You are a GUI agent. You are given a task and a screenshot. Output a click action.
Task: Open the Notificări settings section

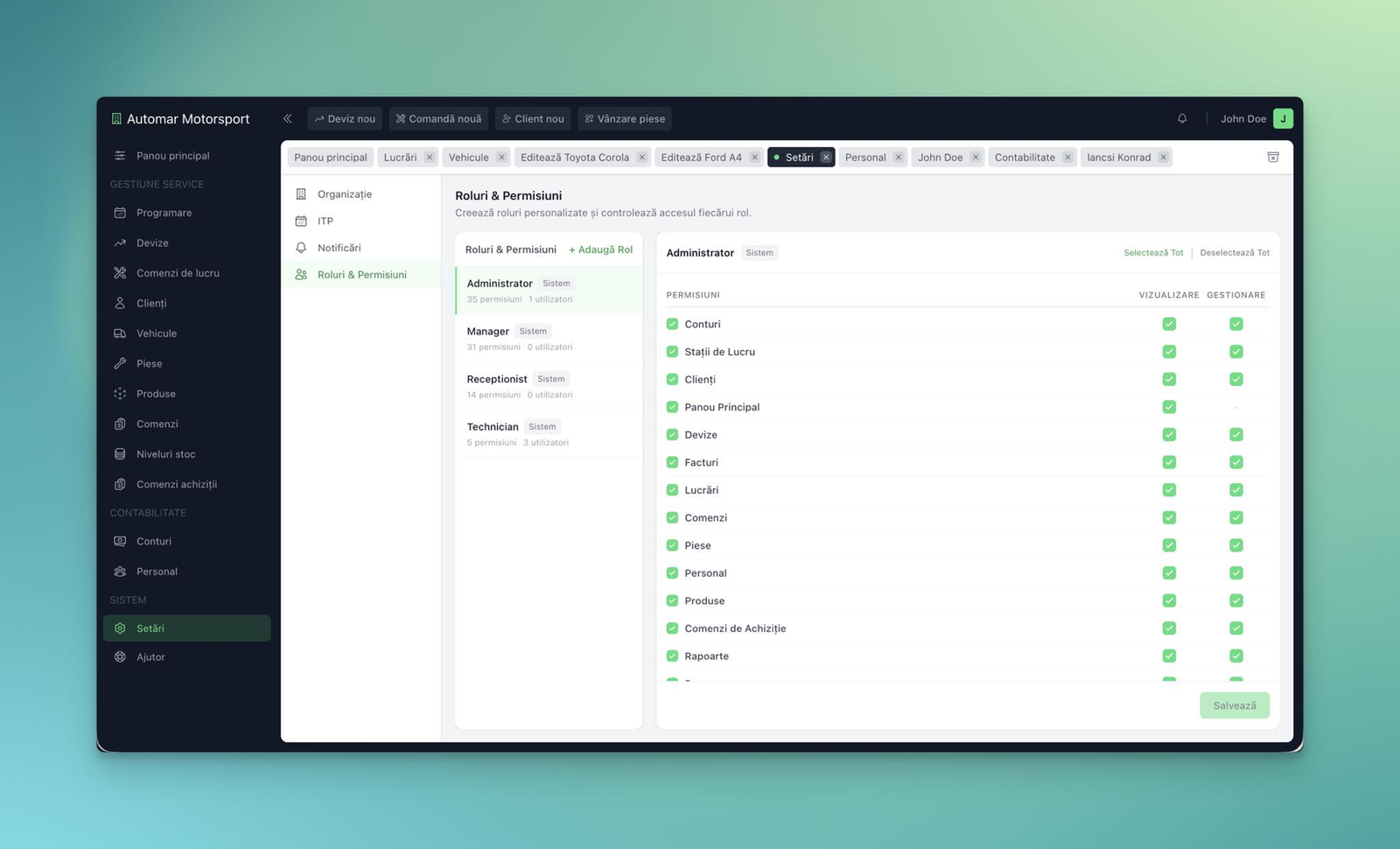(x=360, y=248)
